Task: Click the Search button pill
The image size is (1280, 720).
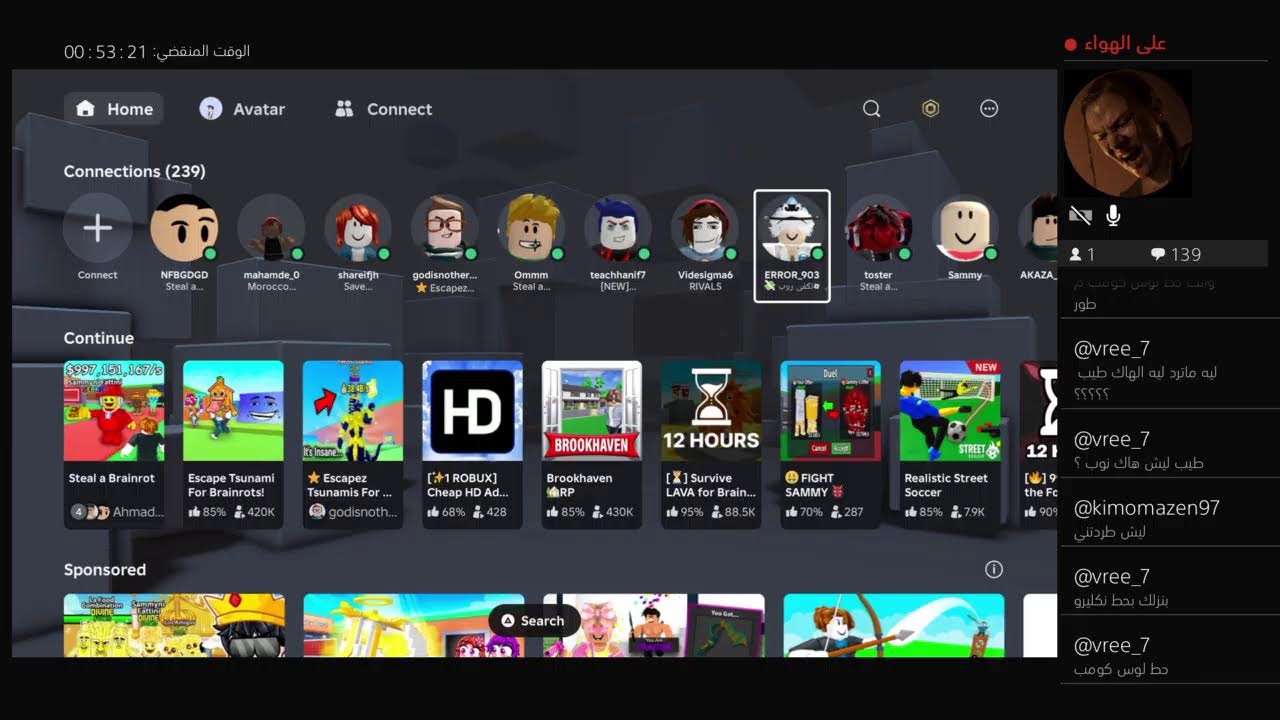Action: 534,621
